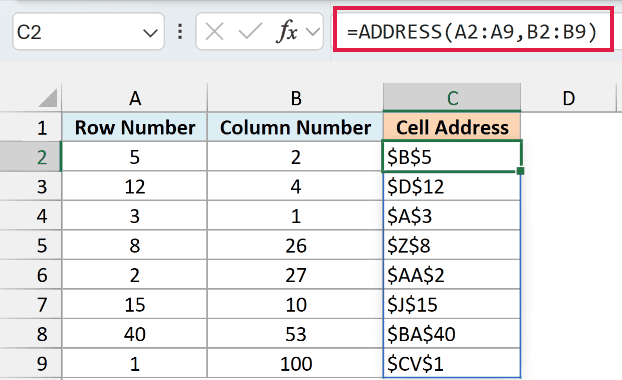
Task: Select row 5 header
Action: coord(31,245)
